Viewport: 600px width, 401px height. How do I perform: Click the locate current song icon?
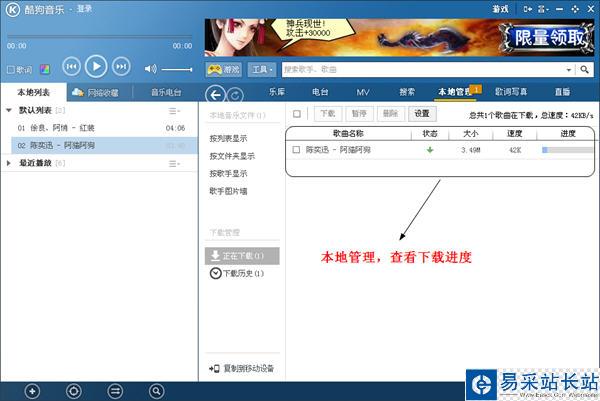tap(73, 391)
